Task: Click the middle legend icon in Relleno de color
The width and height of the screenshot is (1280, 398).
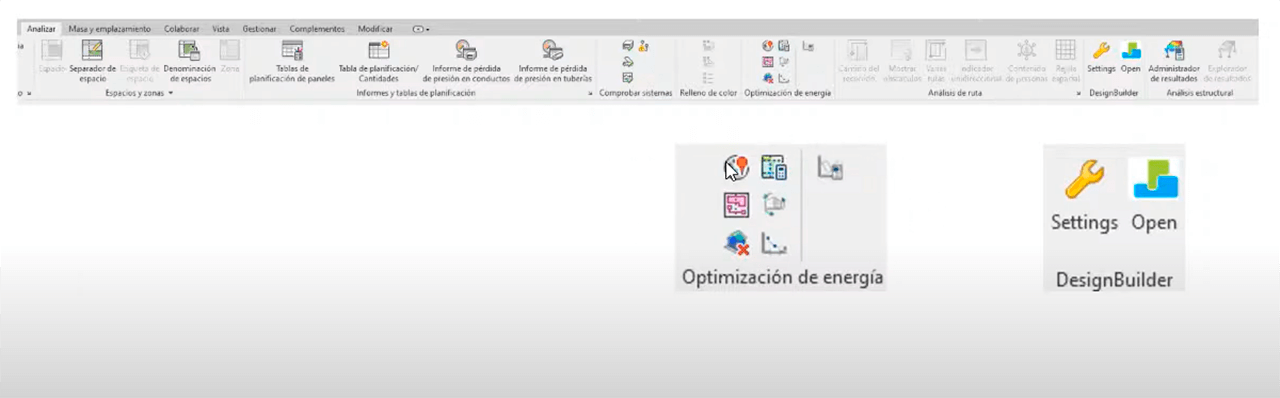Action: [708, 61]
